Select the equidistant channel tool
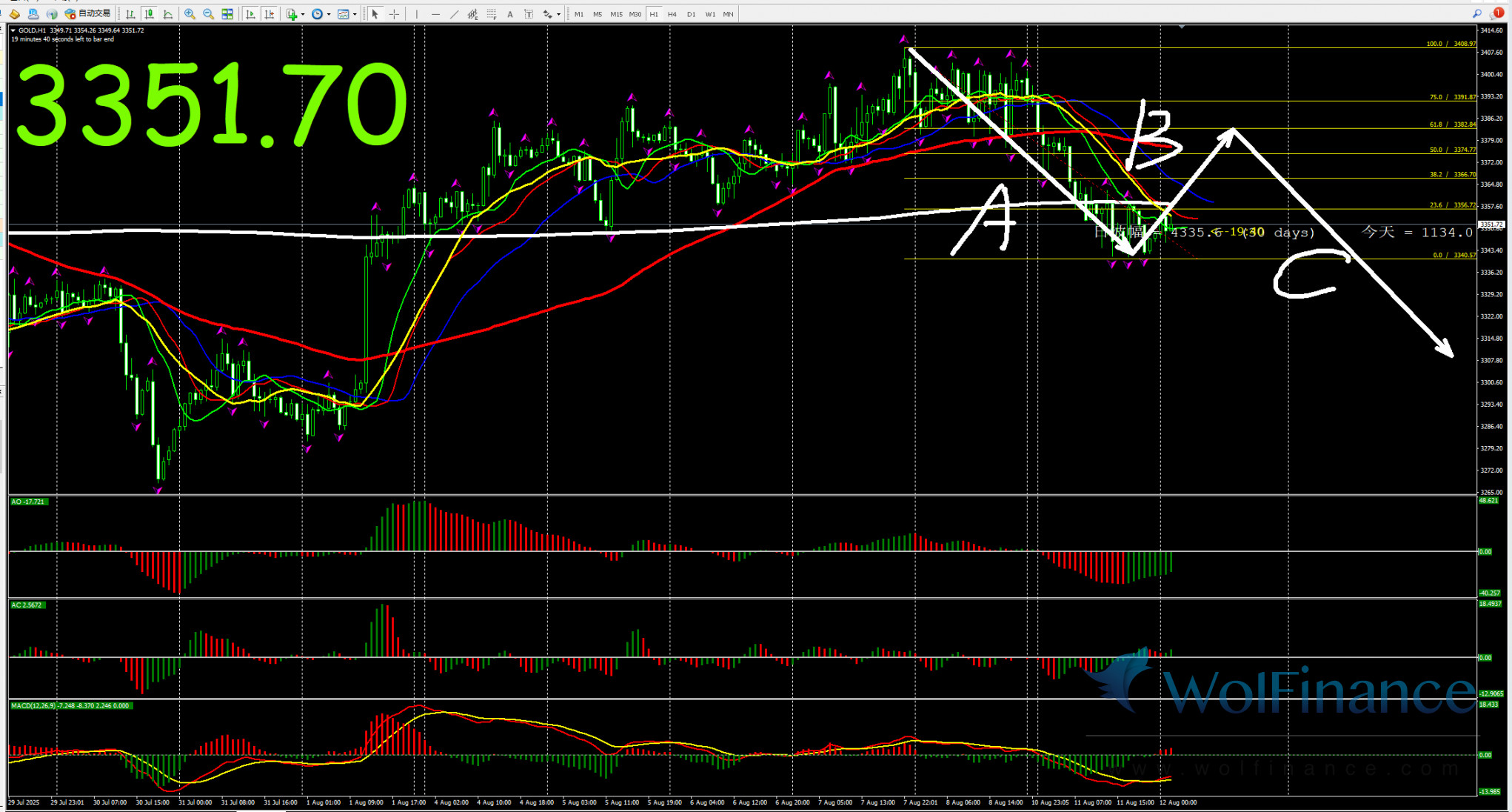1512x812 pixels. point(472,13)
